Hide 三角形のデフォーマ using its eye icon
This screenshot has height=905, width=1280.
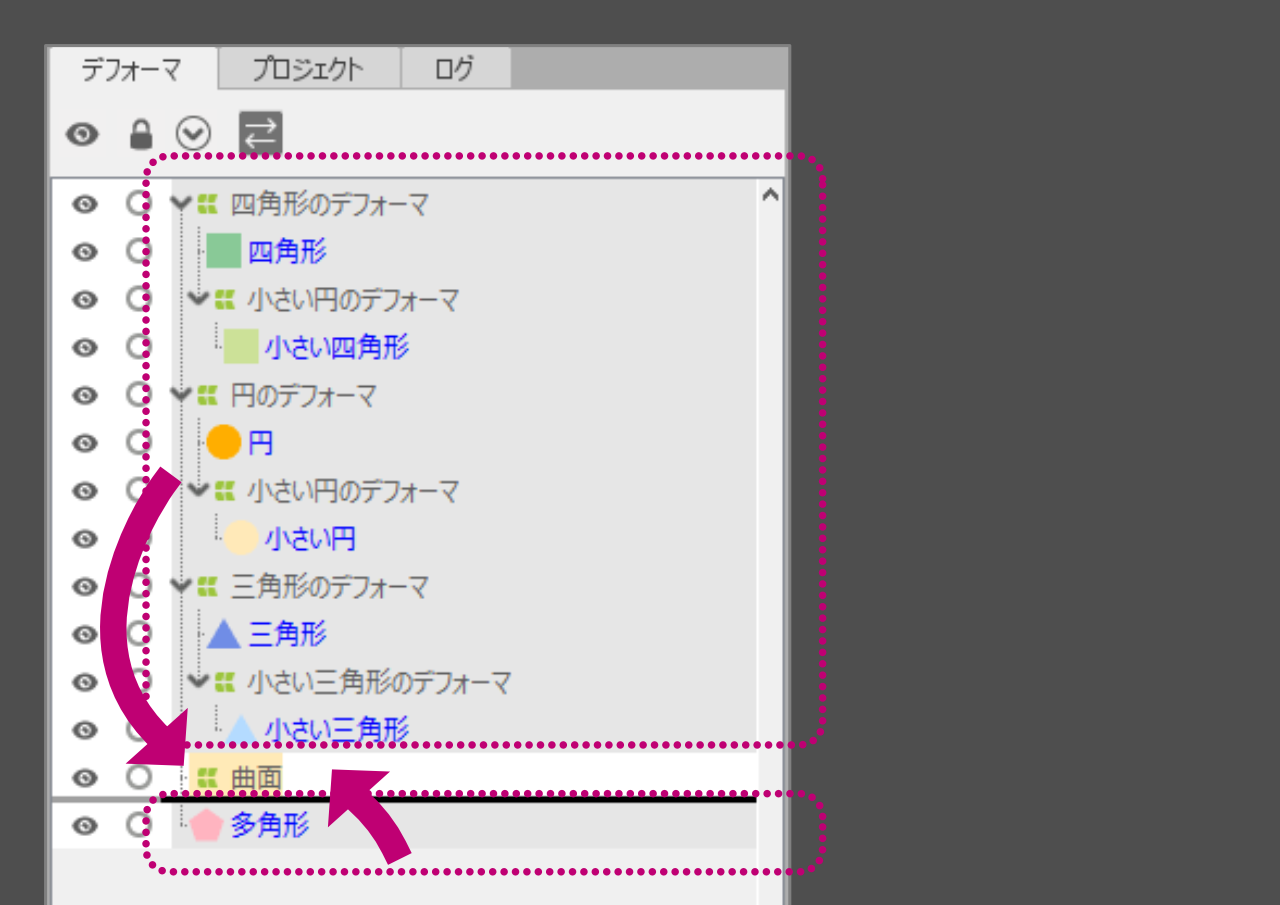(85, 586)
